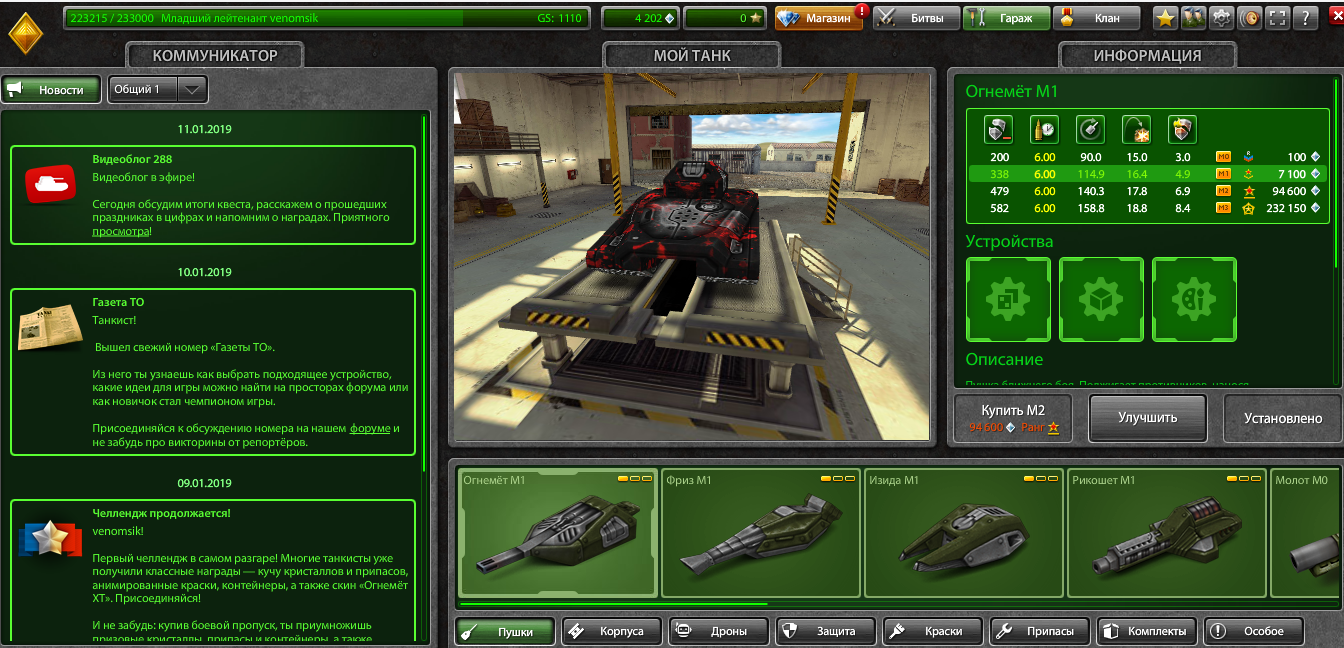Click the turret list horizontal scrollbar
Viewport: 1344px width, 648px height.
pyautogui.click(x=613, y=604)
